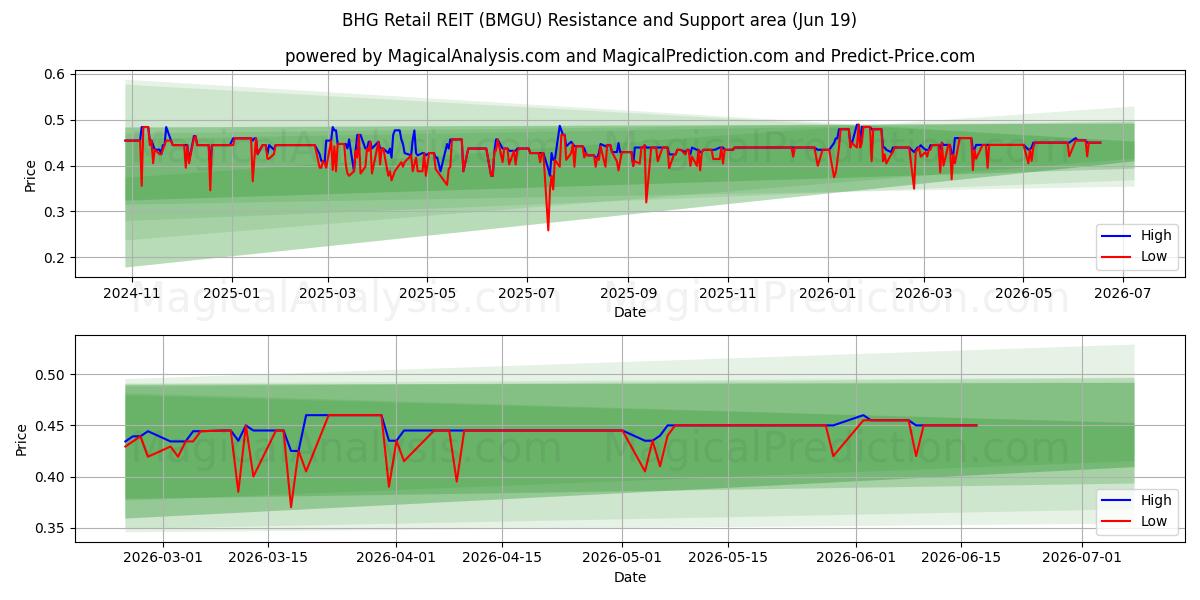Click the '0.35' price tick in bottom chart

51,528
